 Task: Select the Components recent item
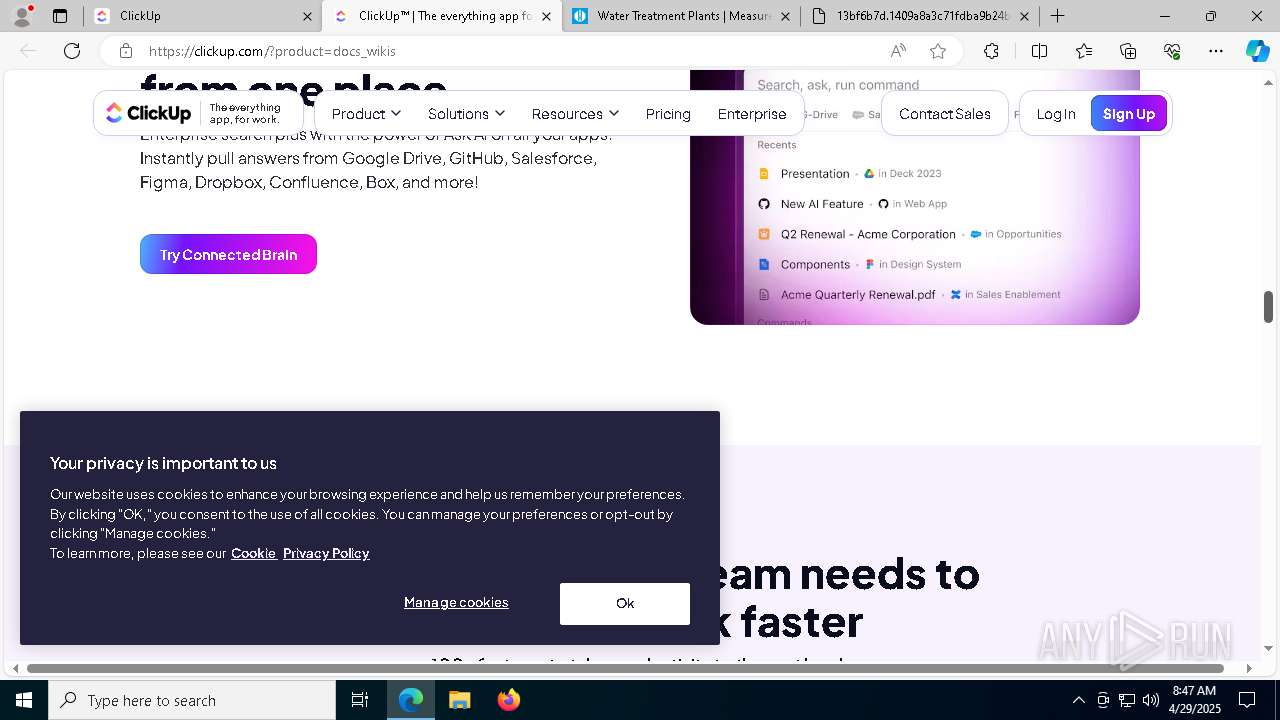pos(859,264)
